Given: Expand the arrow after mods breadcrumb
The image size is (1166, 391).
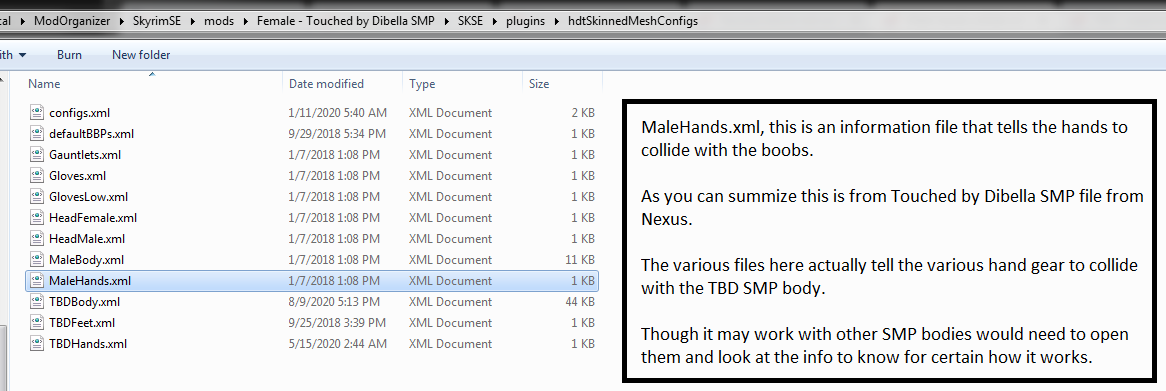Looking at the screenshot, I should (245, 22).
